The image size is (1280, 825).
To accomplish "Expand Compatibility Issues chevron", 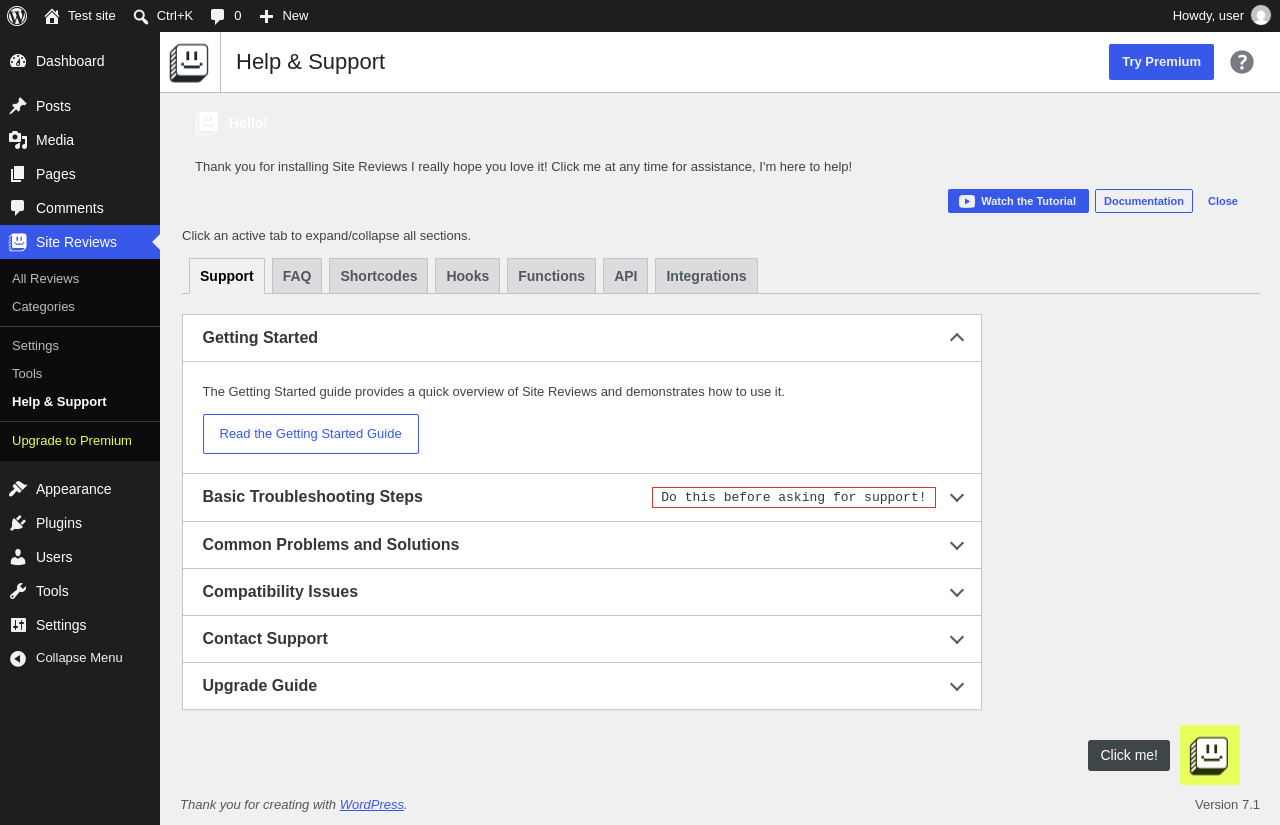I will click(957, 592).
